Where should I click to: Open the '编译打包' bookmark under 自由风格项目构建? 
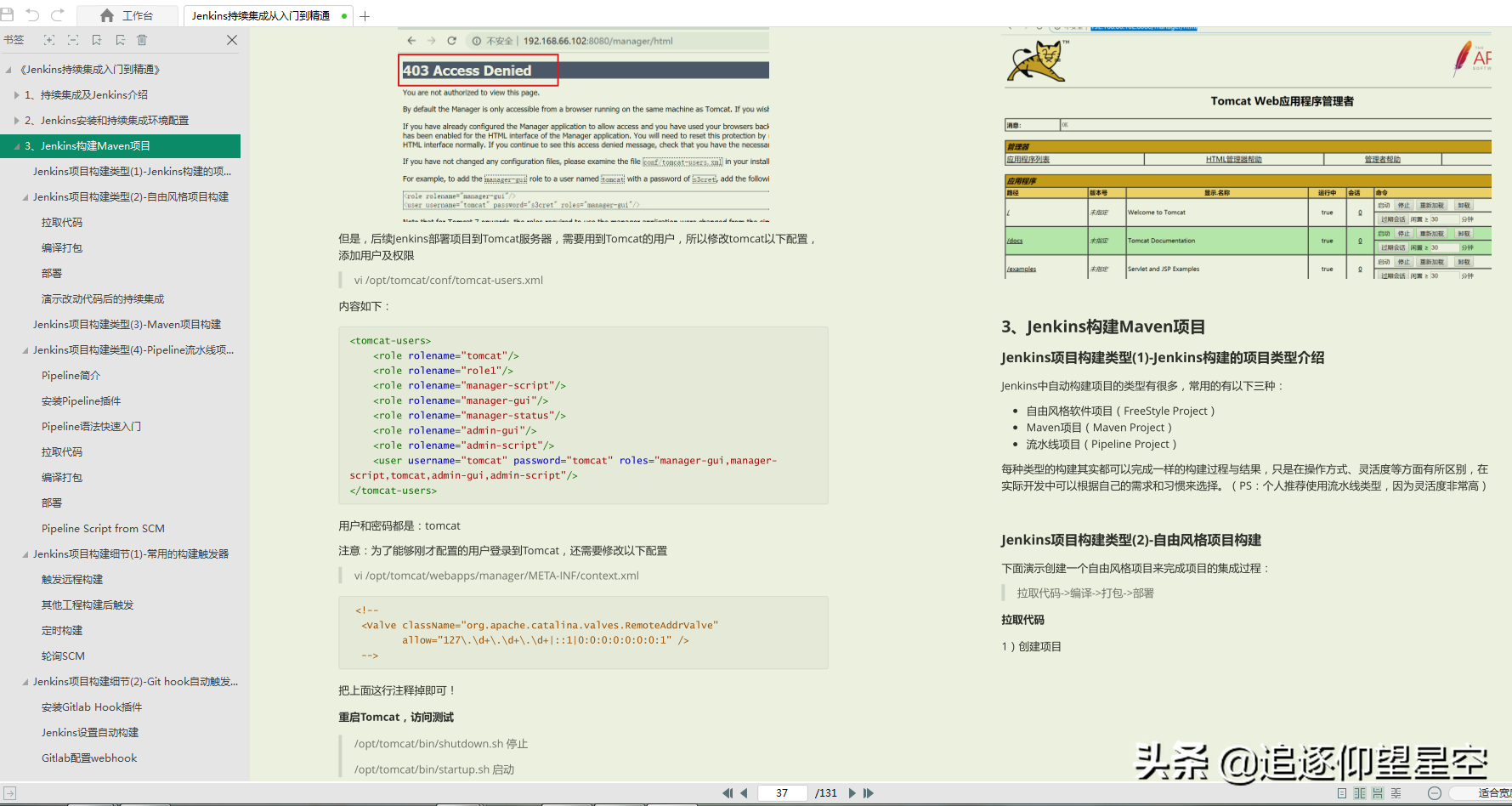click(62, 248)
